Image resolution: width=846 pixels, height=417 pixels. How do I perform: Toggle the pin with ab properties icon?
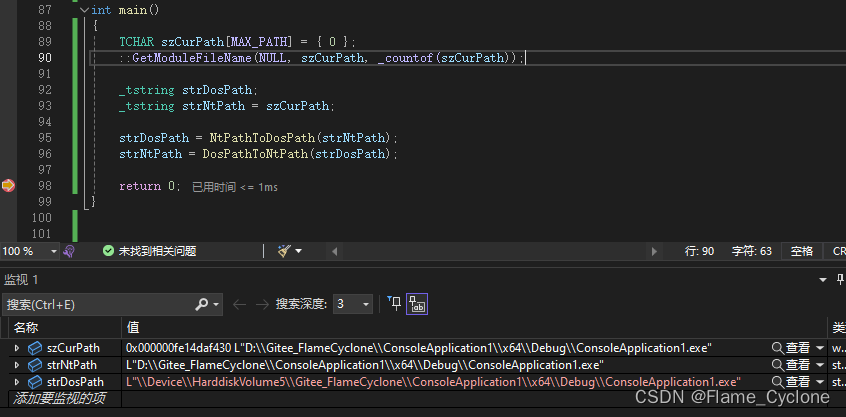pos(417,304)
